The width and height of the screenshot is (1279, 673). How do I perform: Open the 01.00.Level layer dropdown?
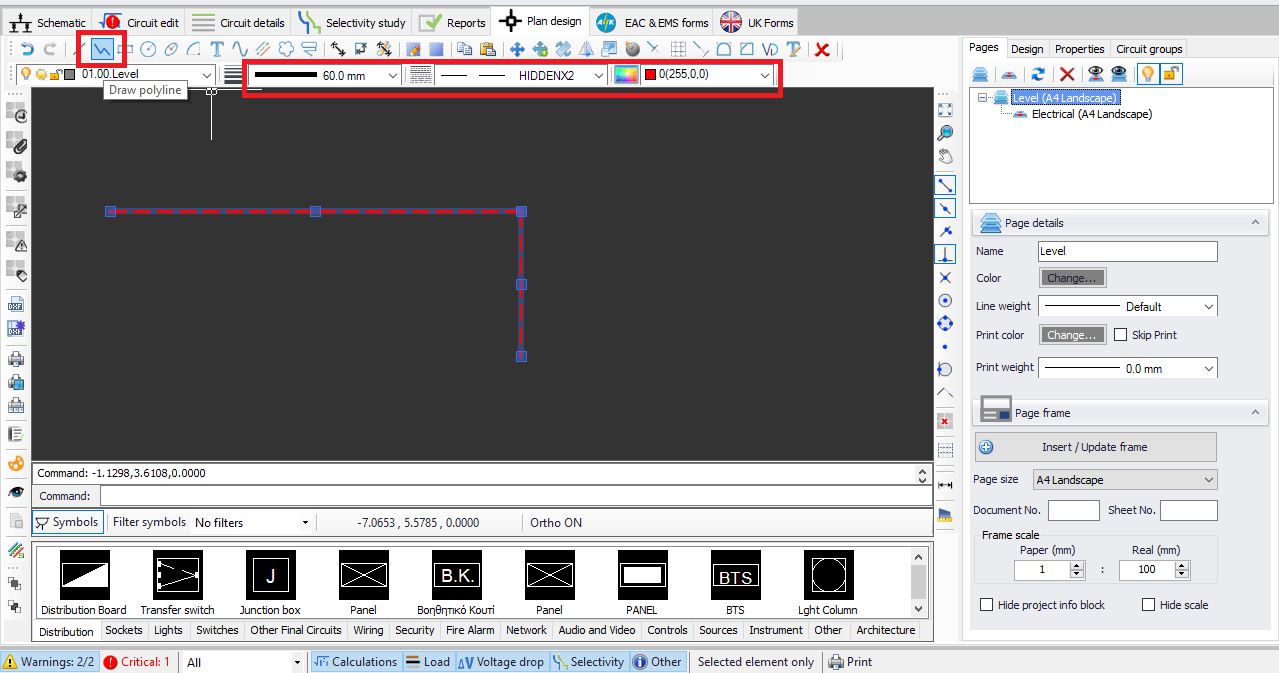[207, 74]
